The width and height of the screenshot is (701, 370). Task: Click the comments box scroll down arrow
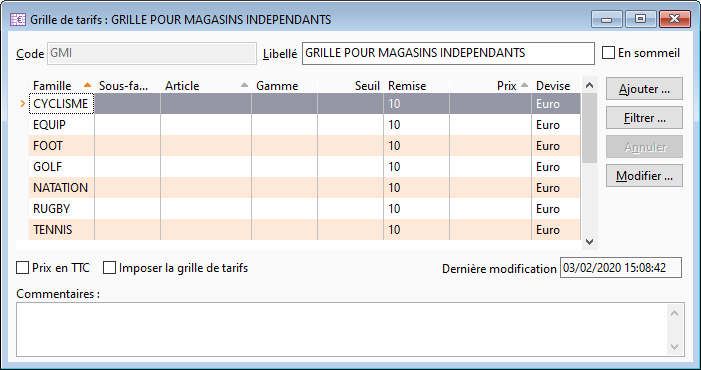[675, 347]
